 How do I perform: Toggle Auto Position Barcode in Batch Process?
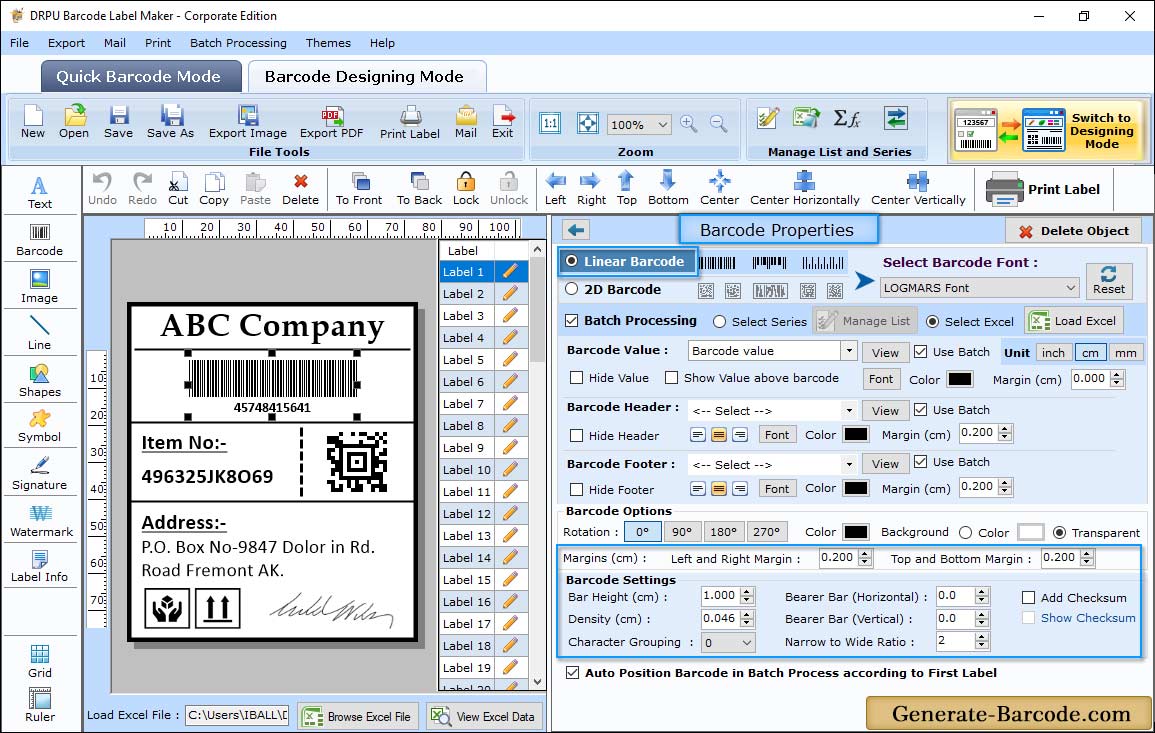pyautogui.click(x=572, y=673)
